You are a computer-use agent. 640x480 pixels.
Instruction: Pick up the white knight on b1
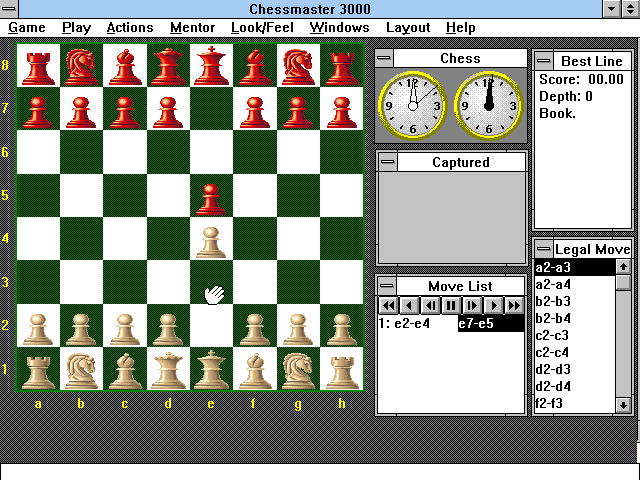coord(81,369)
